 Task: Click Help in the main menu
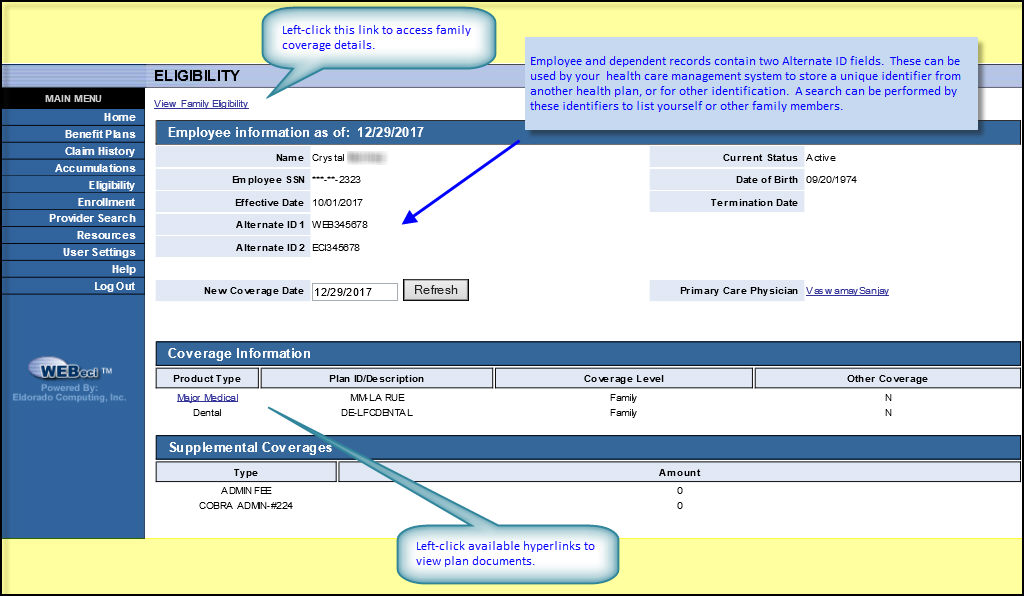[x=123, y=269]
